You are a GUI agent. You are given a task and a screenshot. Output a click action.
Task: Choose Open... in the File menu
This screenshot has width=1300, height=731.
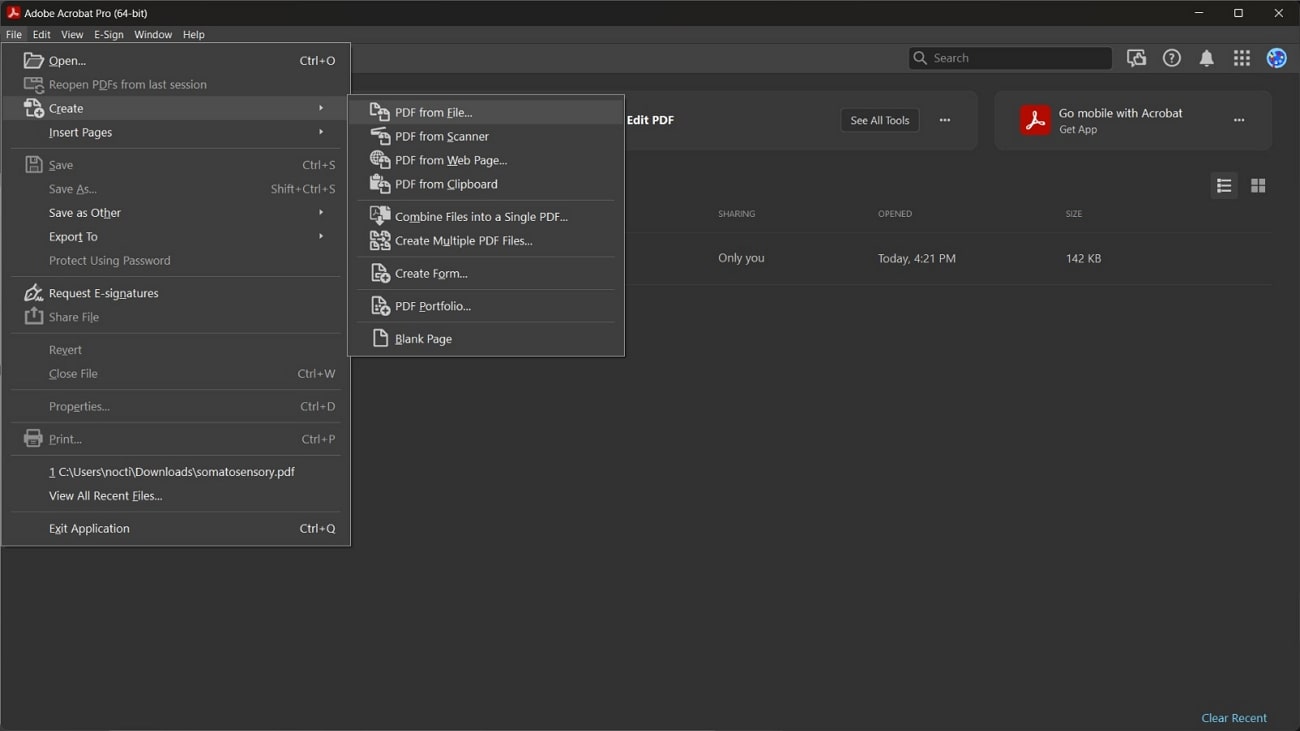pyautogui.click(x=176, y=60)
